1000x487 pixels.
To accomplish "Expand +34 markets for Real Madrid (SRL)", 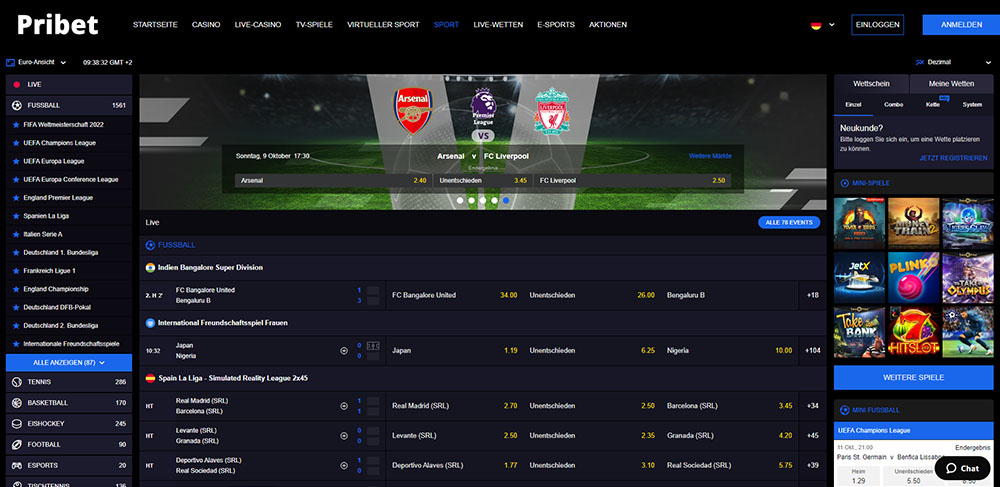I will pyautogui.click(x=812, y=406).
